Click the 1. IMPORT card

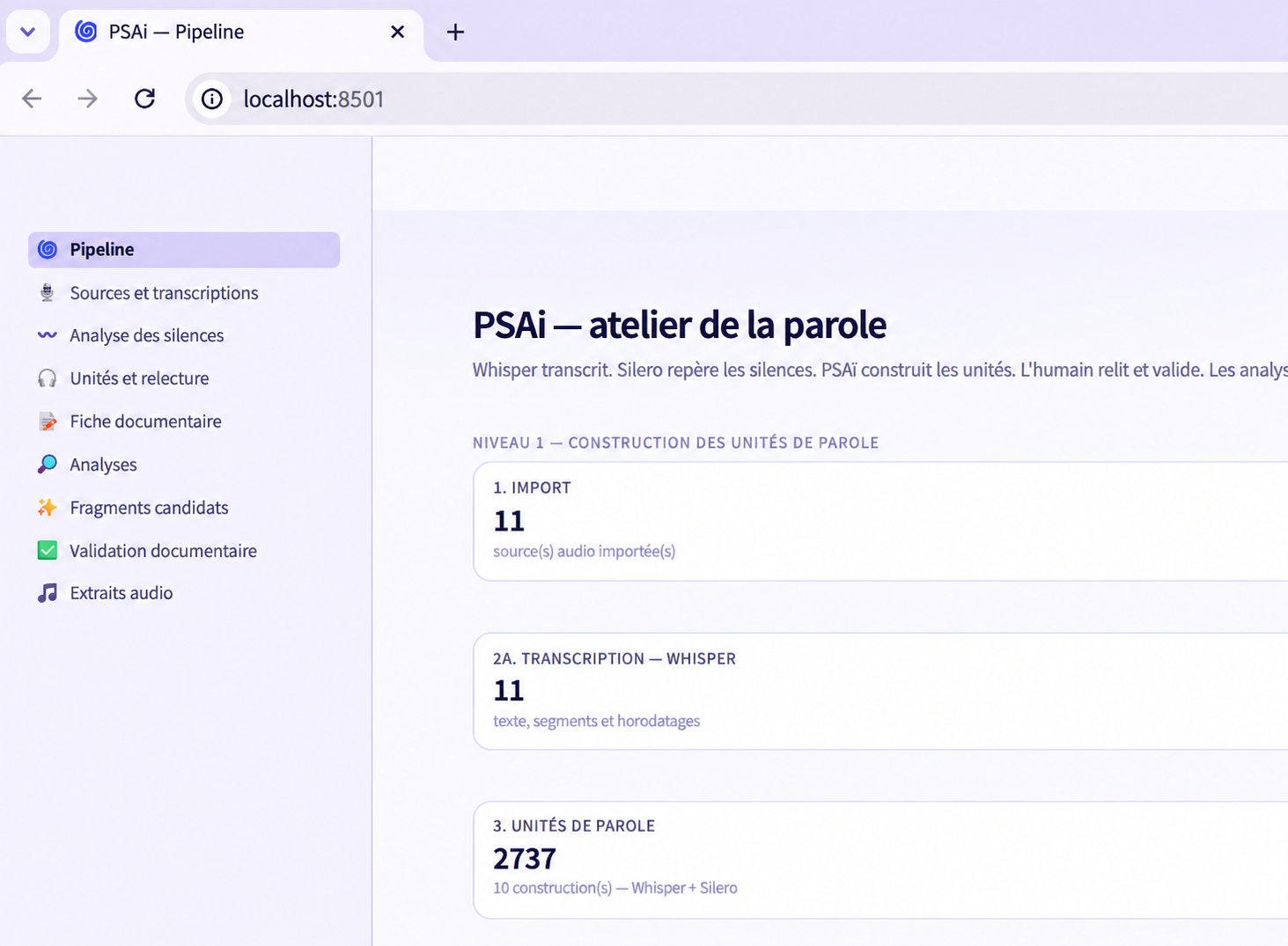click(880, 521)
